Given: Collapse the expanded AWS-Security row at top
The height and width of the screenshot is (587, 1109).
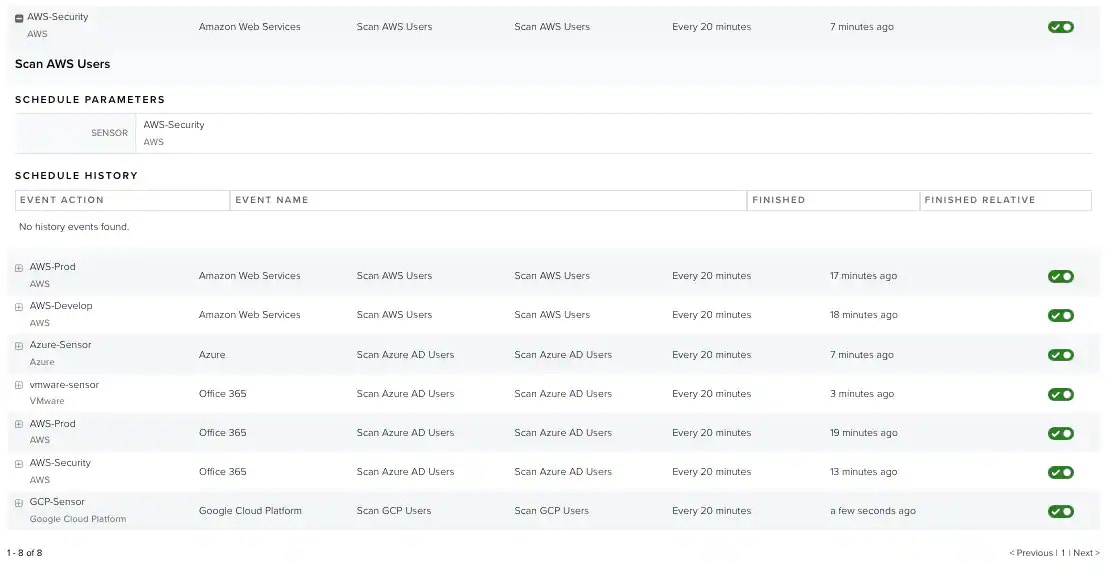Looking at the screenshot, I should tap(19, 18).
